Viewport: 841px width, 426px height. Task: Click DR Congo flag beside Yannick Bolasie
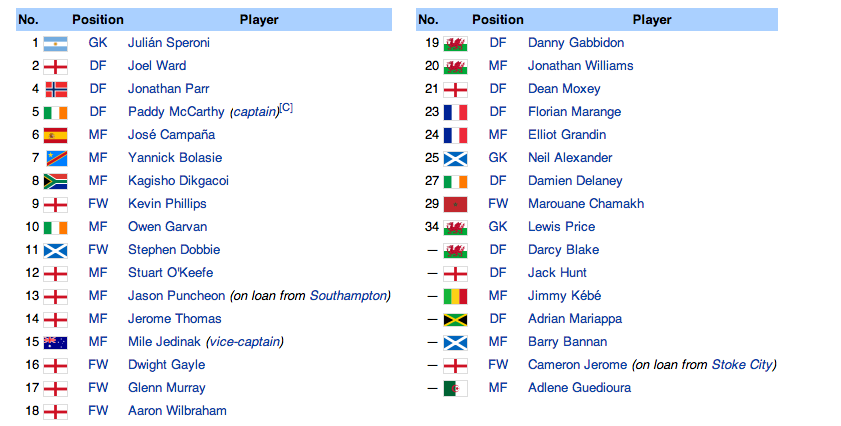[x=55, y=158]
